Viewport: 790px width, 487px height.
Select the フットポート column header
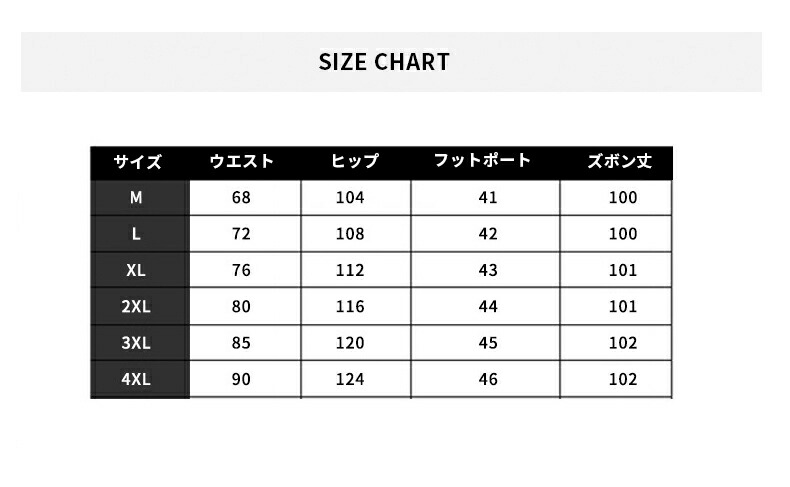(483, 161)
